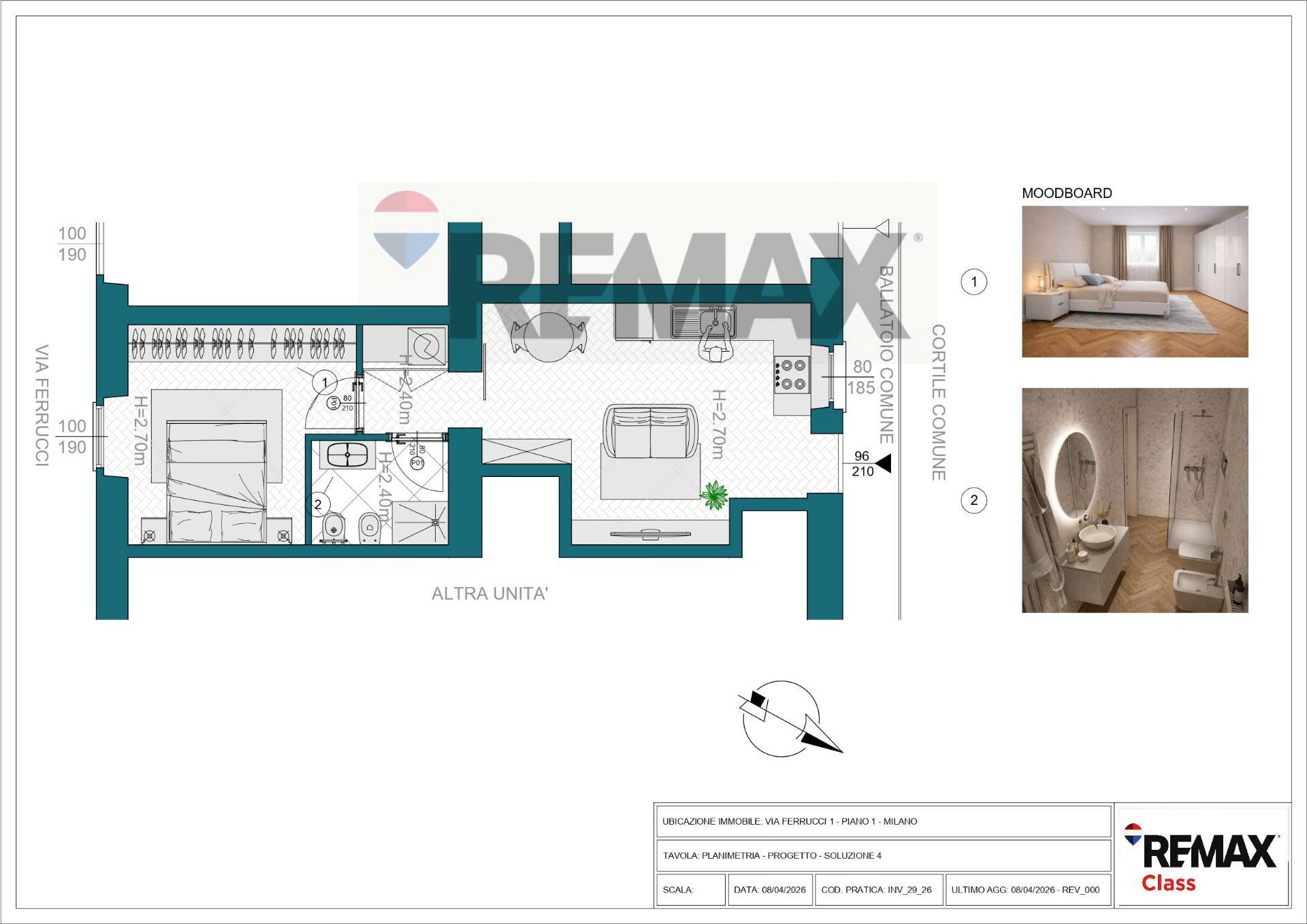Screen dimensions: 1307x924
Task: Select the two-seat sofa symbol
Action: click(651, 433)
